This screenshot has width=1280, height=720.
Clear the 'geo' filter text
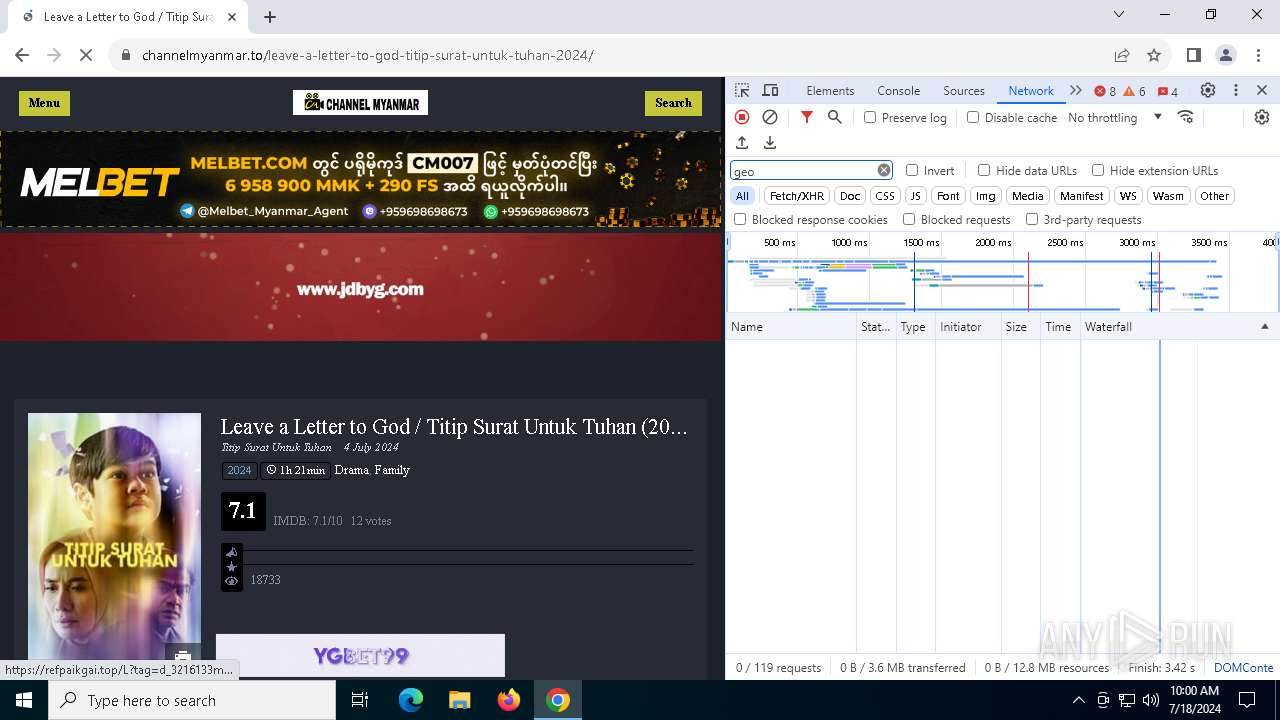coord(884,170)
